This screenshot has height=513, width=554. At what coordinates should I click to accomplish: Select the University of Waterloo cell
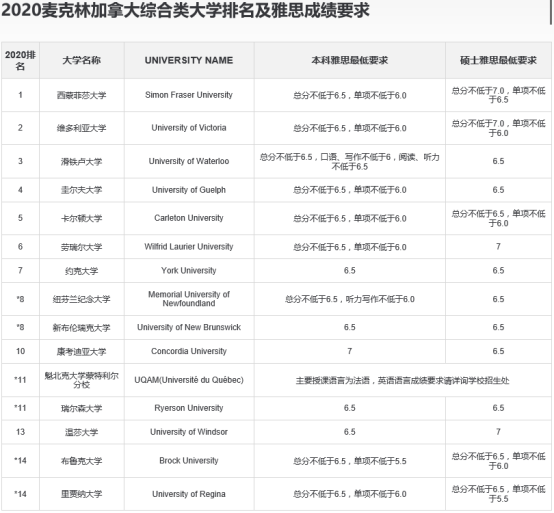[x=189, y=161]
